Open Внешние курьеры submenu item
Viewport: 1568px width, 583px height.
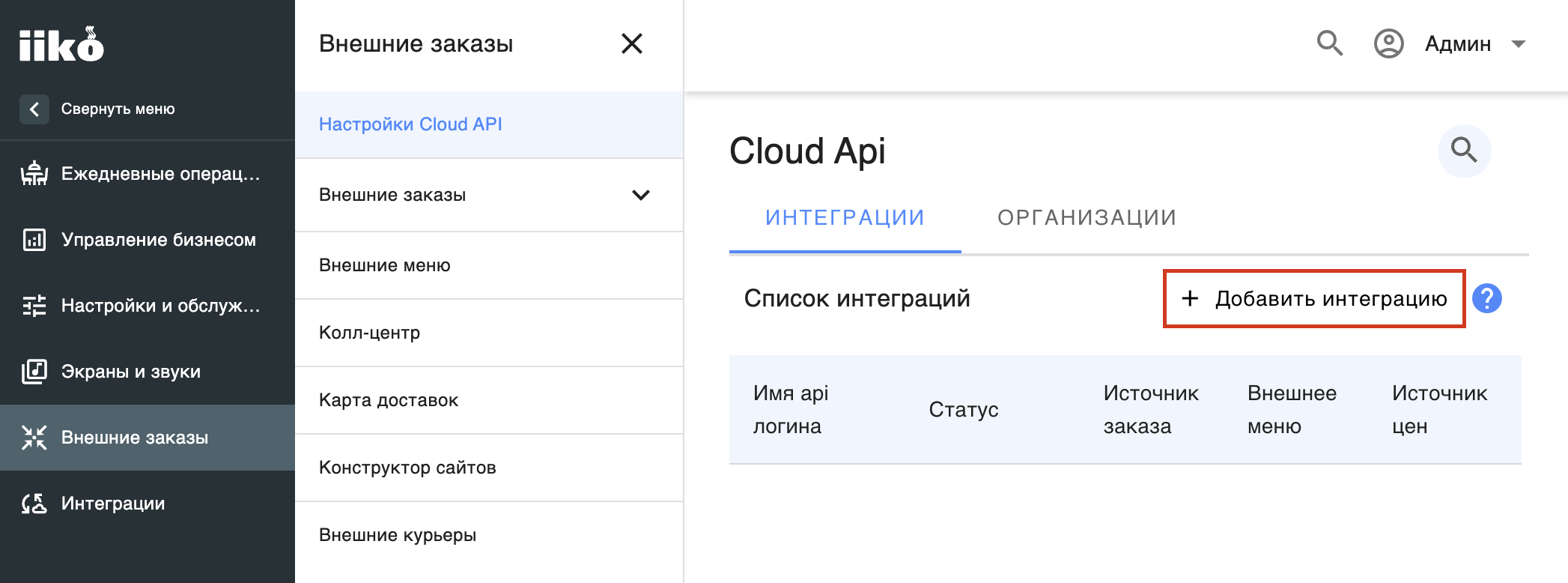(489, 535)
